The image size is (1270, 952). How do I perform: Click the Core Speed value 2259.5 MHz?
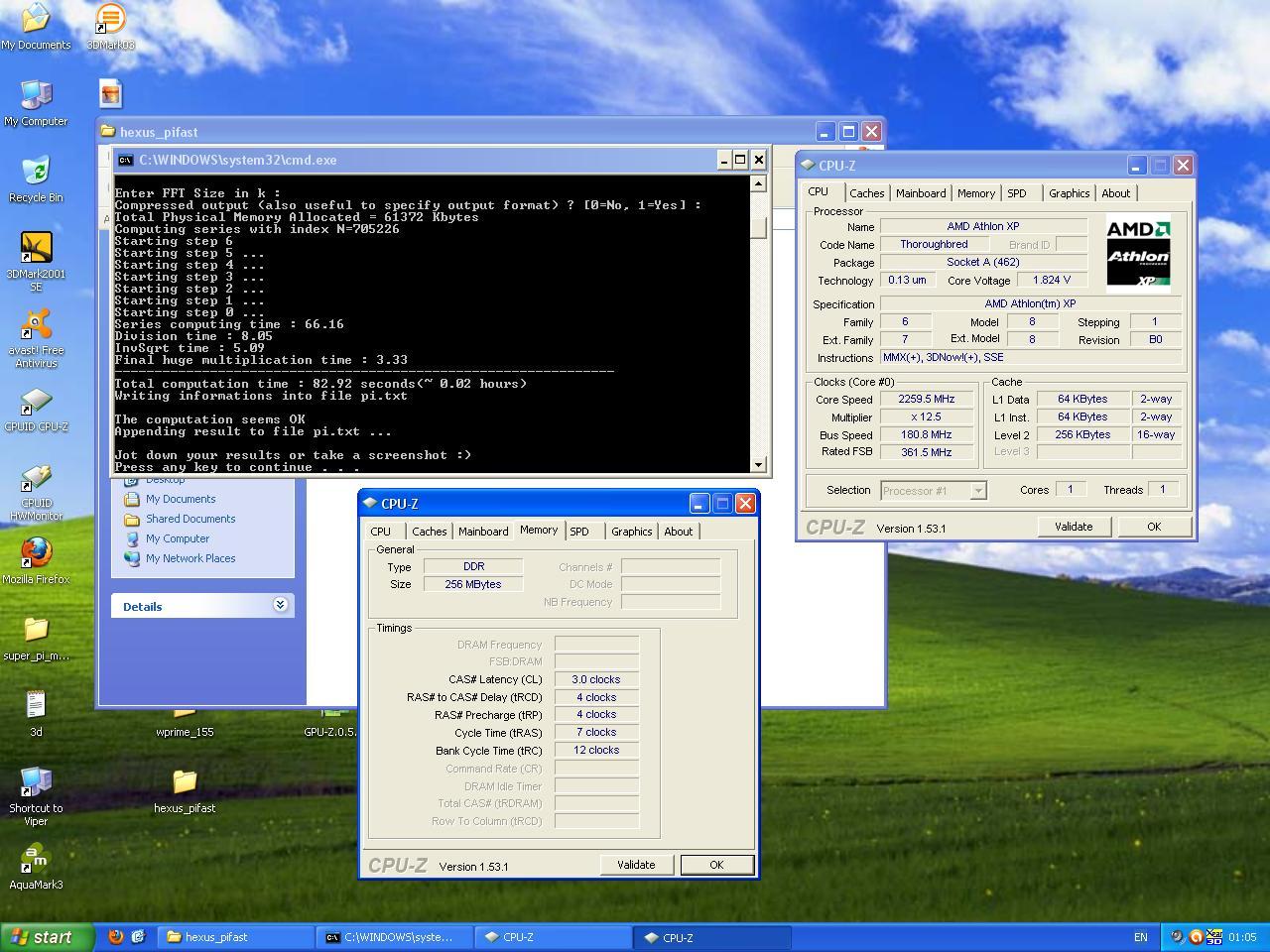coord(927,399)
